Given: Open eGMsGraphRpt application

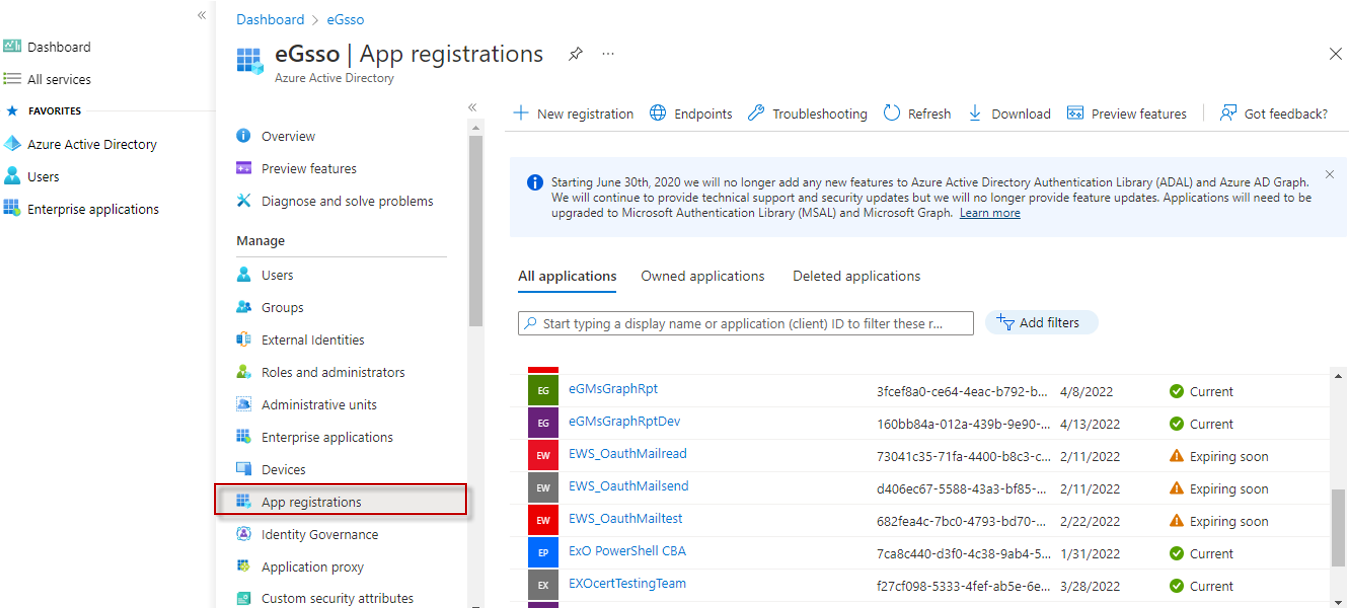Looking at the screenshot, I should (x=613, y=388).
